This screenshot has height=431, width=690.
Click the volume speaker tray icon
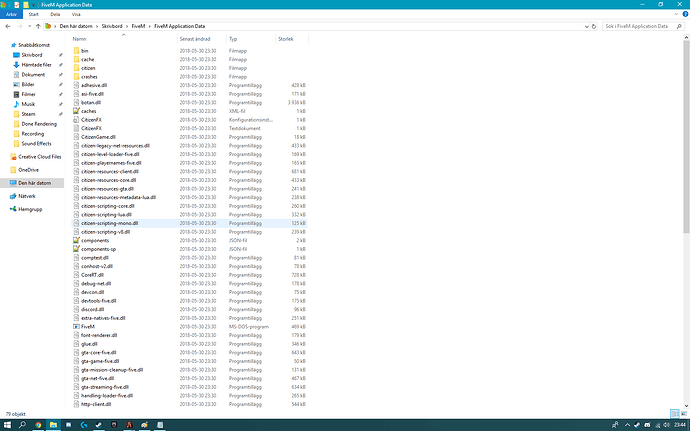coord(667,425)
